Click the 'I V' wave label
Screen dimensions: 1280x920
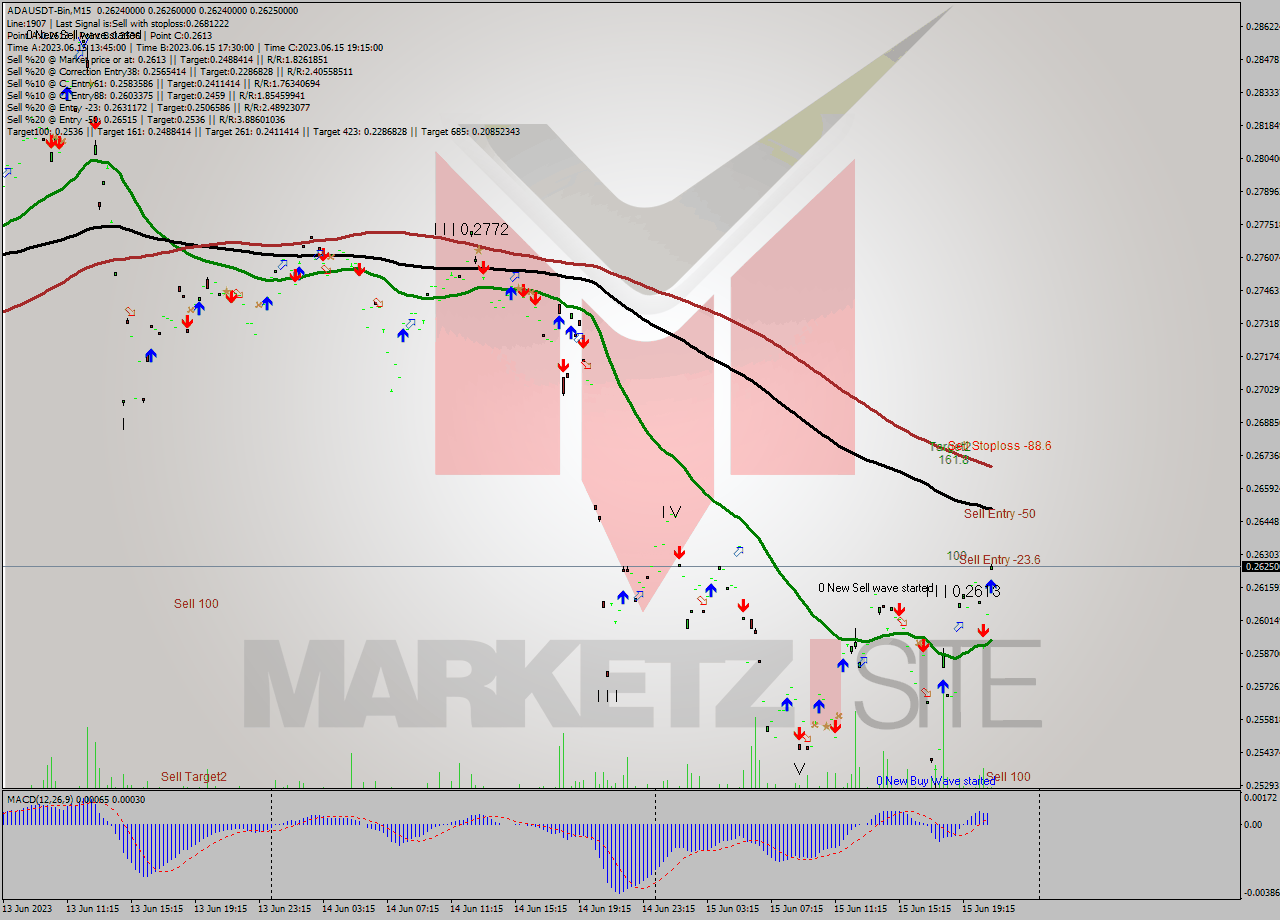tap(671, 512)
